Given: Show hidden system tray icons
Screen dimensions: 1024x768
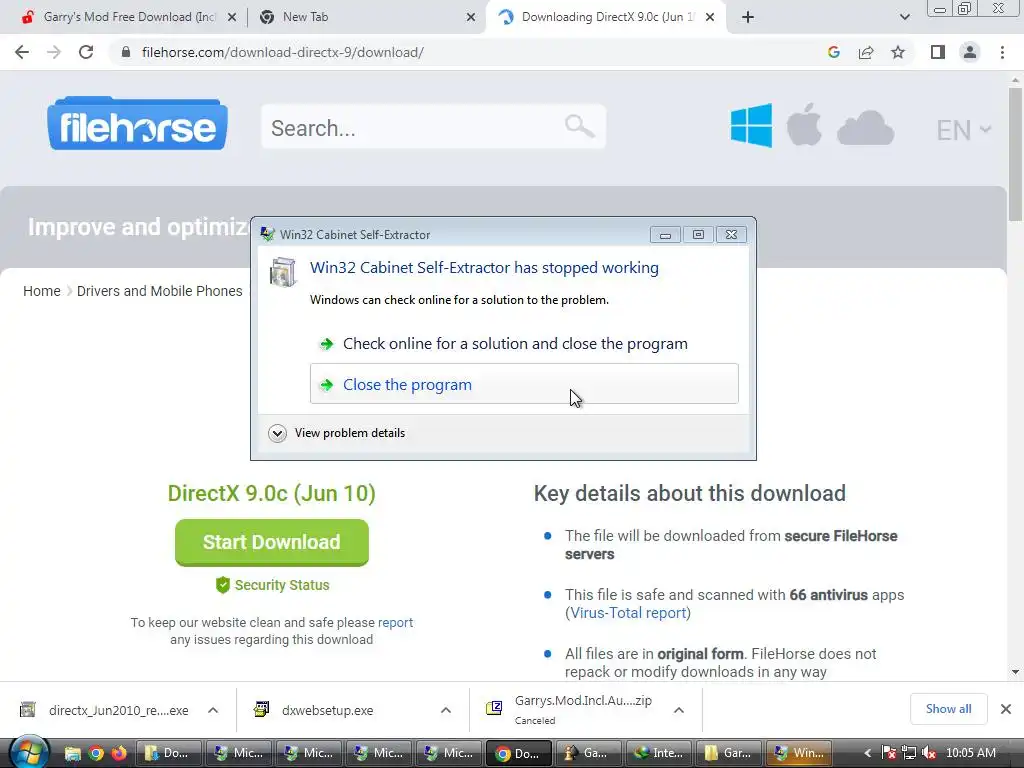Looking at the screenshot, I should (x=867, y=753).
